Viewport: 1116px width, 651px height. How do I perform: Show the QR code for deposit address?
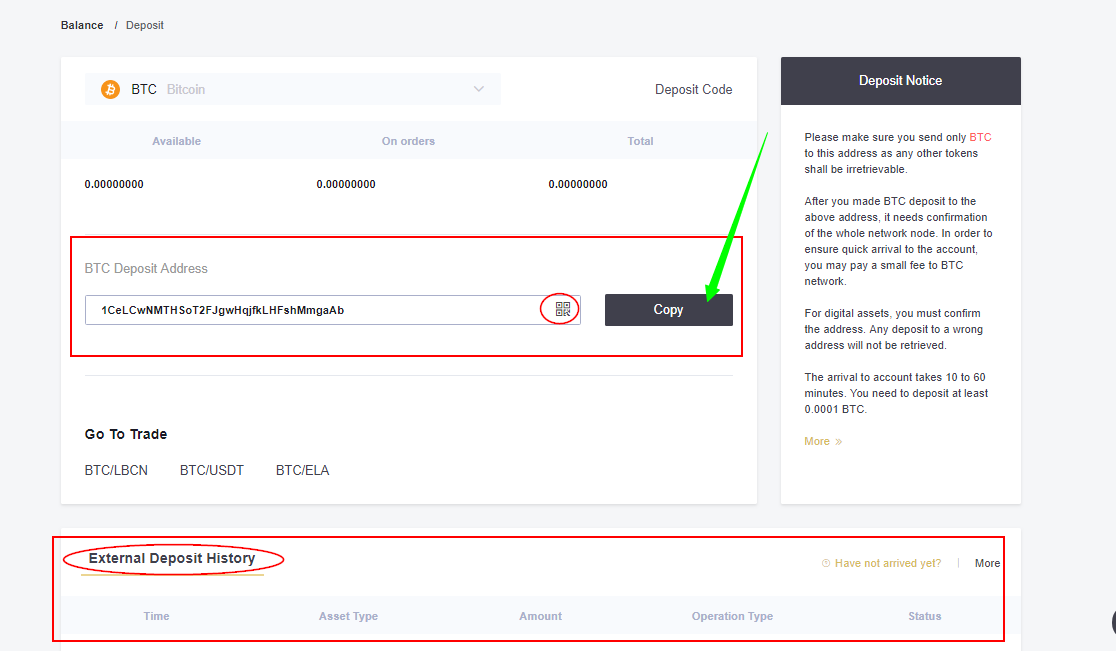(x=562, y=309)
